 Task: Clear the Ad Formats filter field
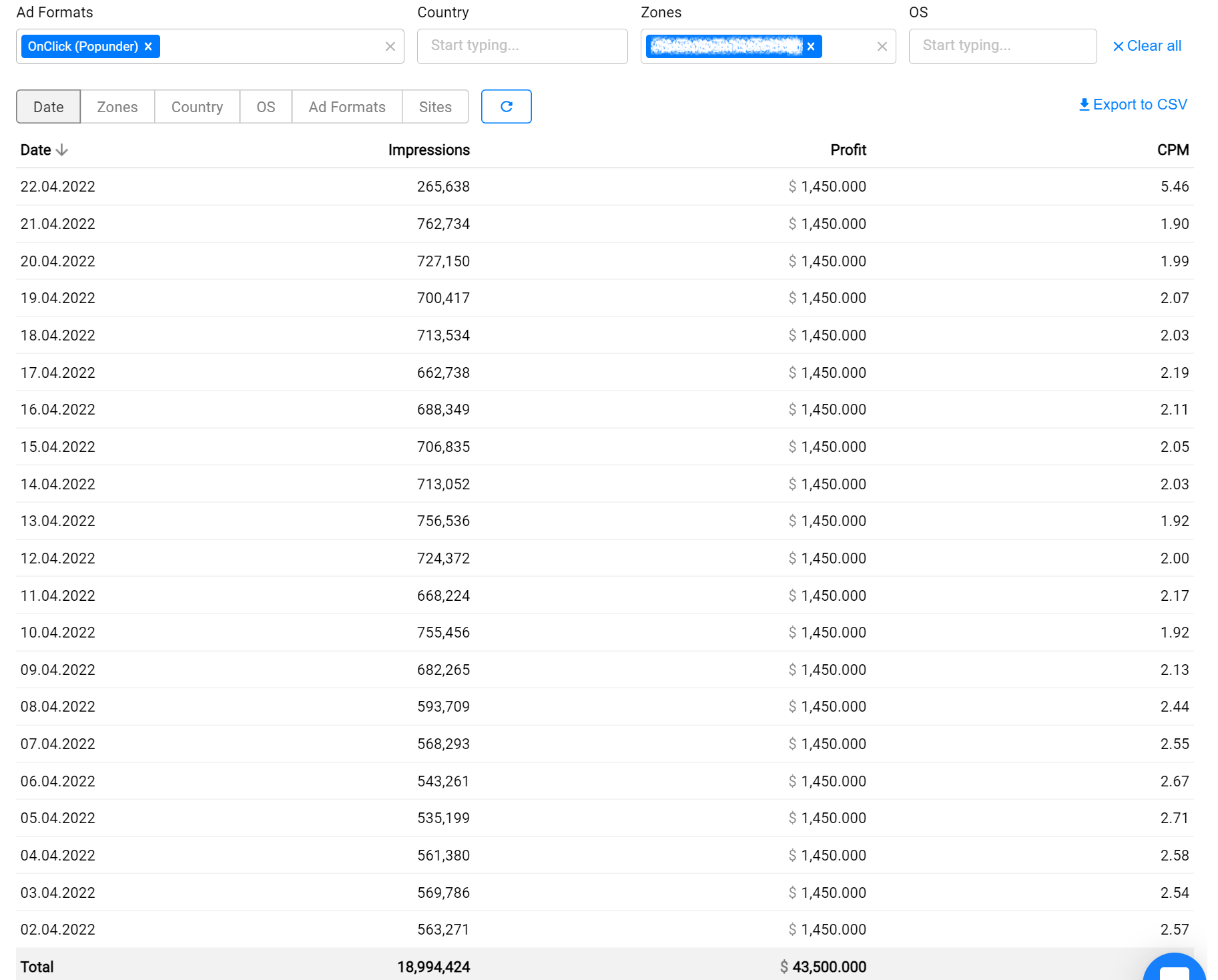click(390, 47)
